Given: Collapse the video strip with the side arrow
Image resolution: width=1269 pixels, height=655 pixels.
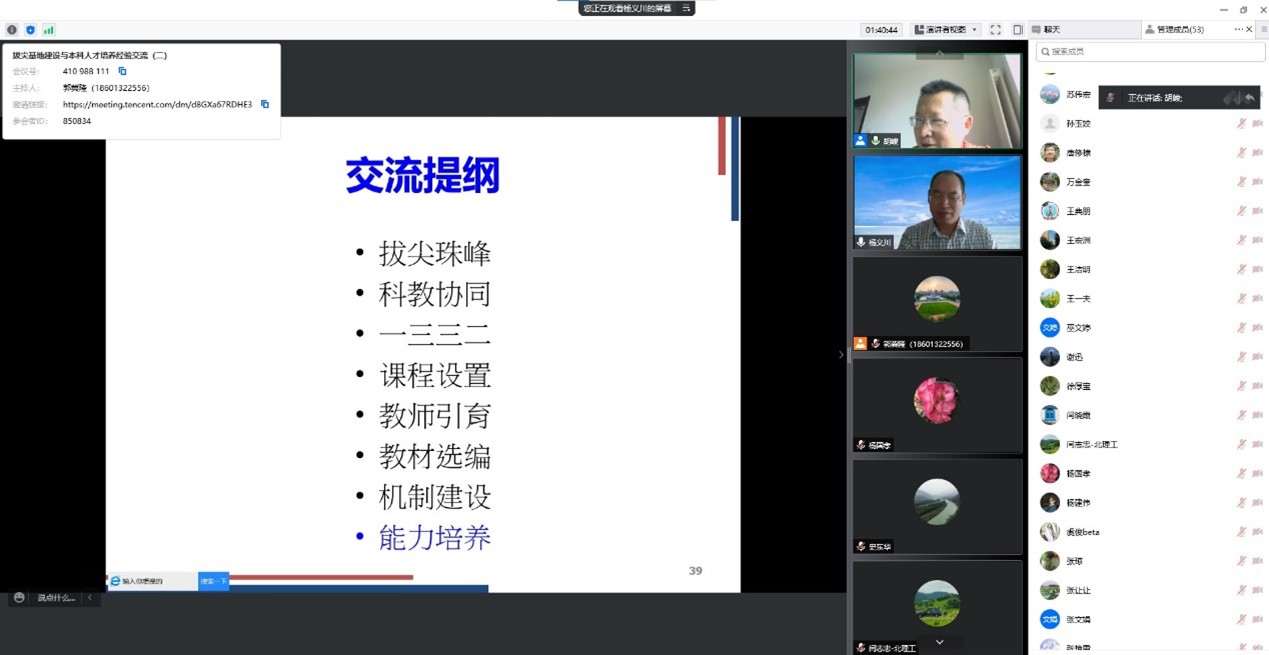Looking at the screenshot, I should point(840,355).
